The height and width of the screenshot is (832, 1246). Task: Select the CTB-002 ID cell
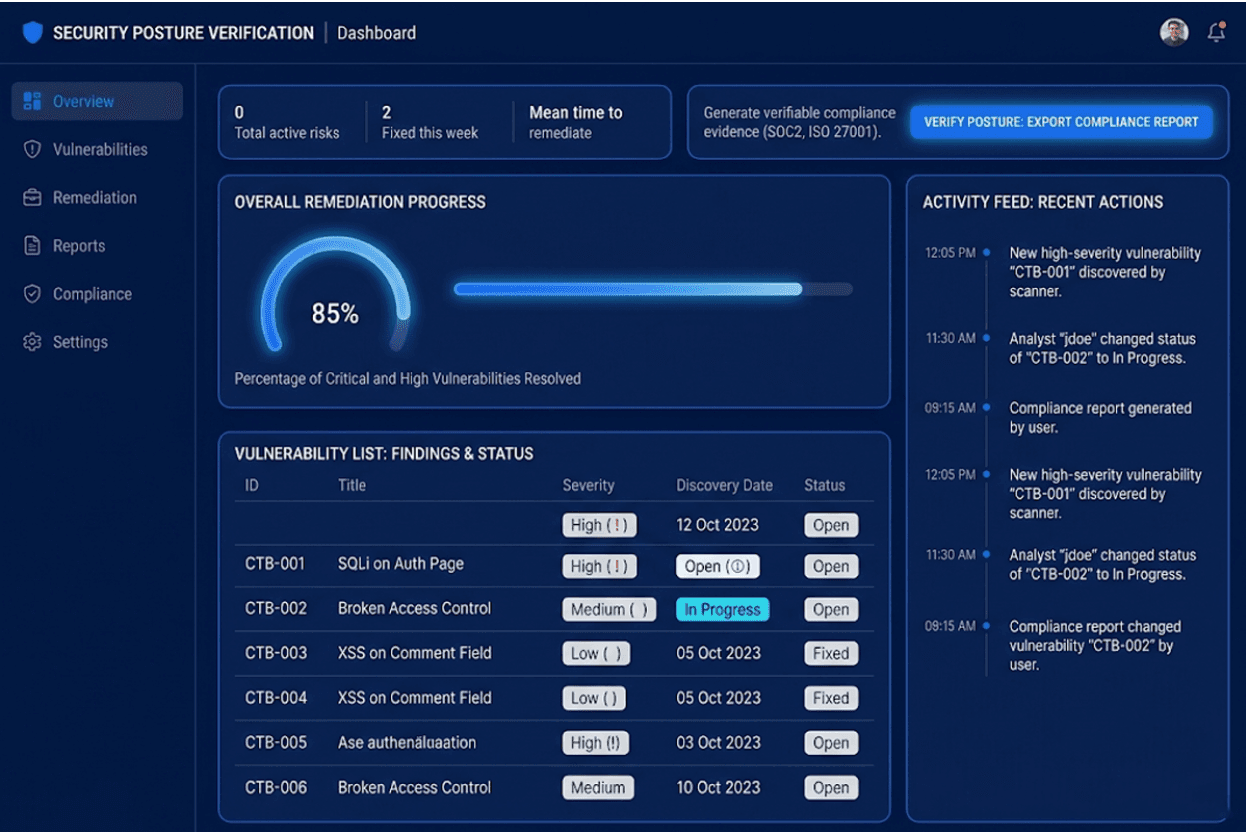point(276,608)
